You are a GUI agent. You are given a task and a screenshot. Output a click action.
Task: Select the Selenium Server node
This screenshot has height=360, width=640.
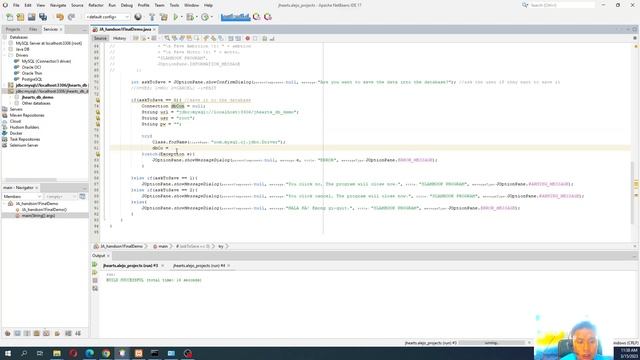click(24, 145)
